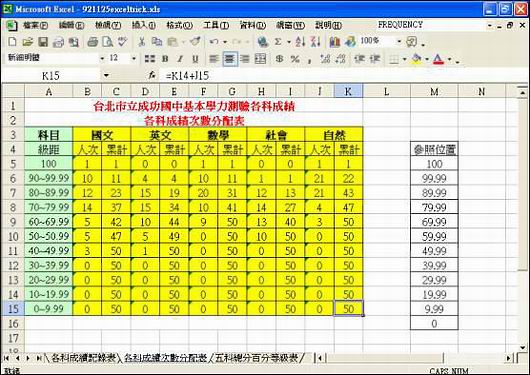The width and height of the screenshot is (530, 375).
Task: Toggle left text alignment
Action: [x=214, y=59]
